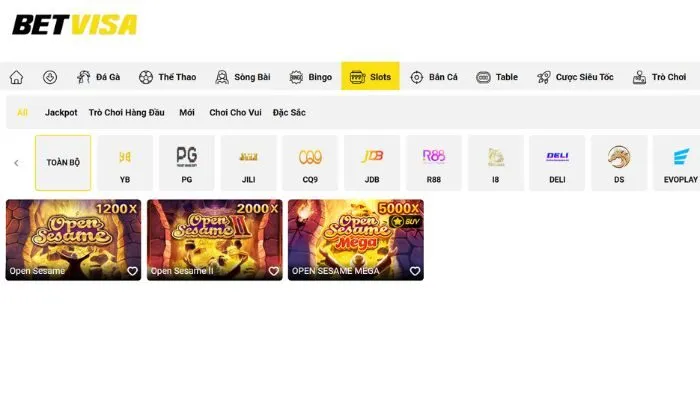The width and height of the screenshot is (700, 420).
Task: Toggle favorite heart on Open Sesame Mega
Action: click(414, 271)
